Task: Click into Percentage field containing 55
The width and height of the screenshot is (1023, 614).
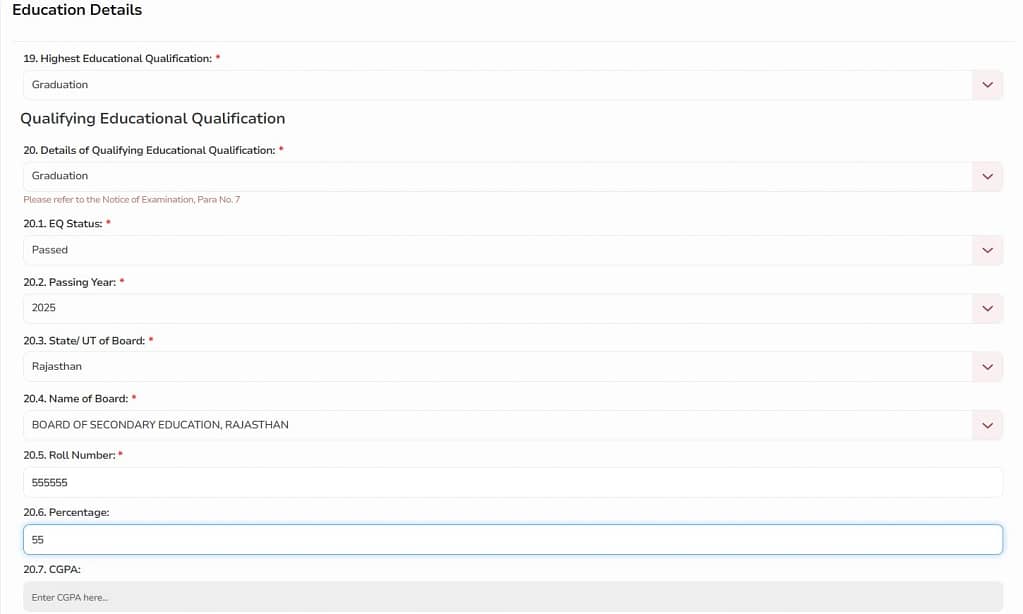Action: coord(512,539)
